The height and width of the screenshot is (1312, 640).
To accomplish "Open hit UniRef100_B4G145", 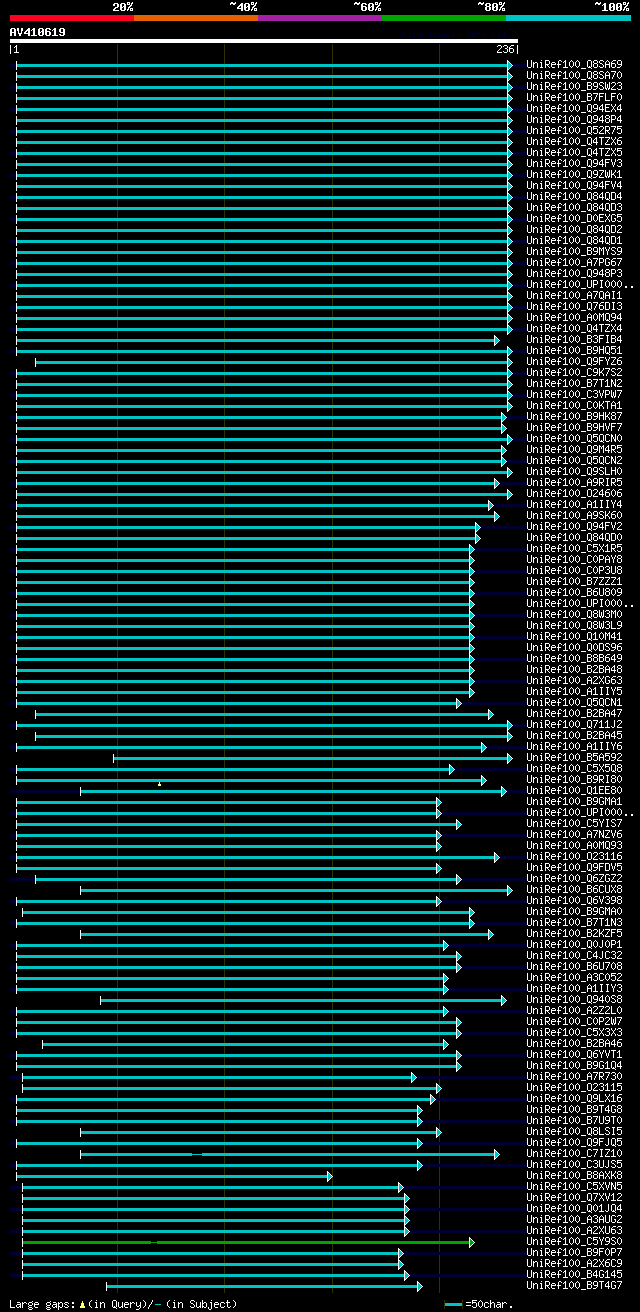I will point(574,1274).
